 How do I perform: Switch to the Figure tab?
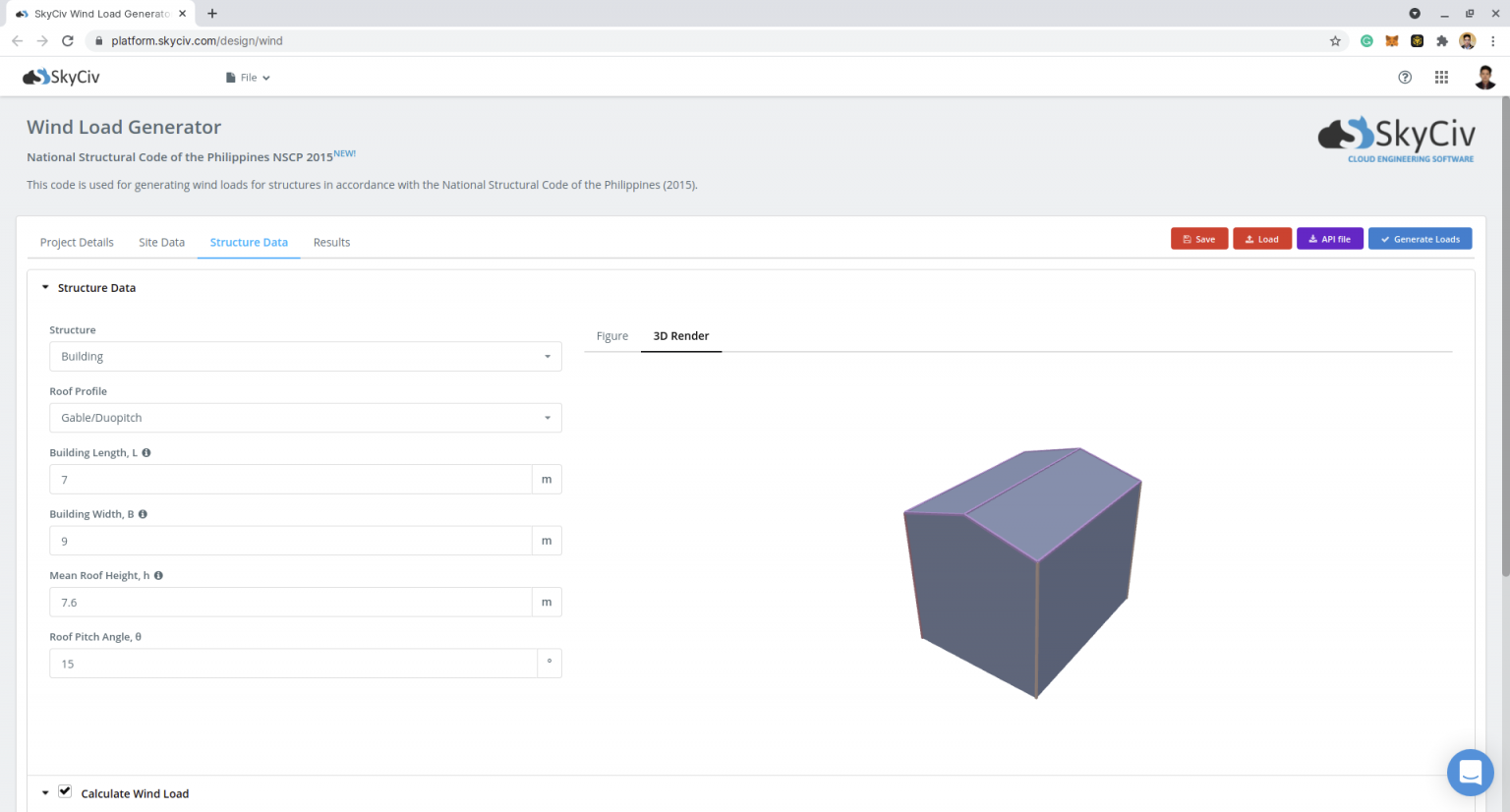tap(611, 336)
